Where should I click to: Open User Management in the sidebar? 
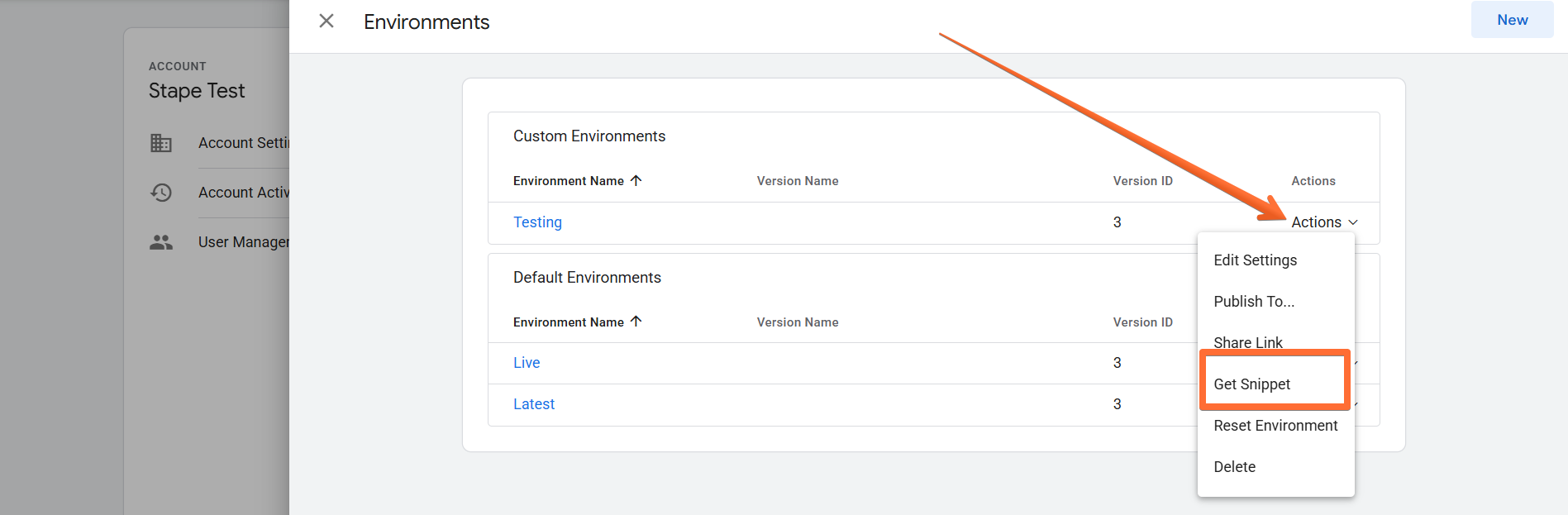pos(244,242)
